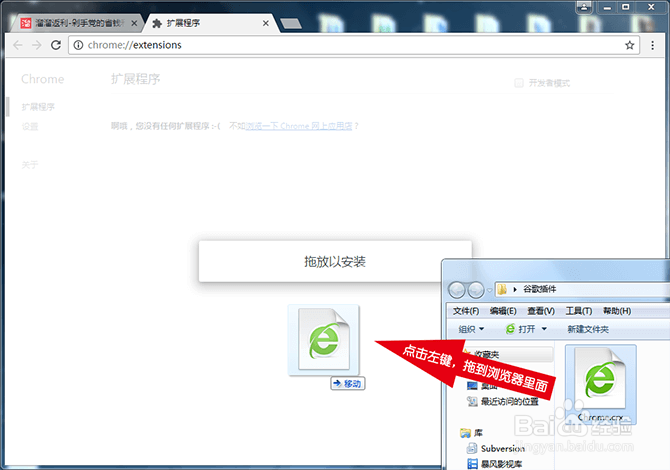
Task: Expand the 打开 dropdown arrow
Action: coord(544,329)
